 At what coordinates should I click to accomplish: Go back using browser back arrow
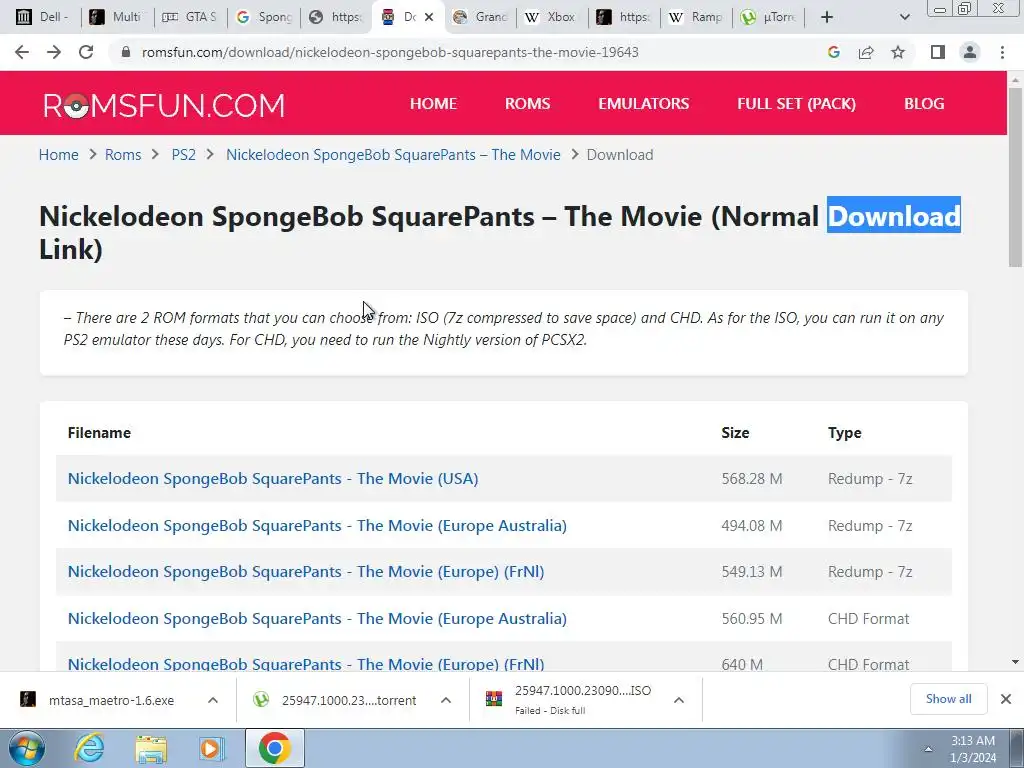click(22, 52)
